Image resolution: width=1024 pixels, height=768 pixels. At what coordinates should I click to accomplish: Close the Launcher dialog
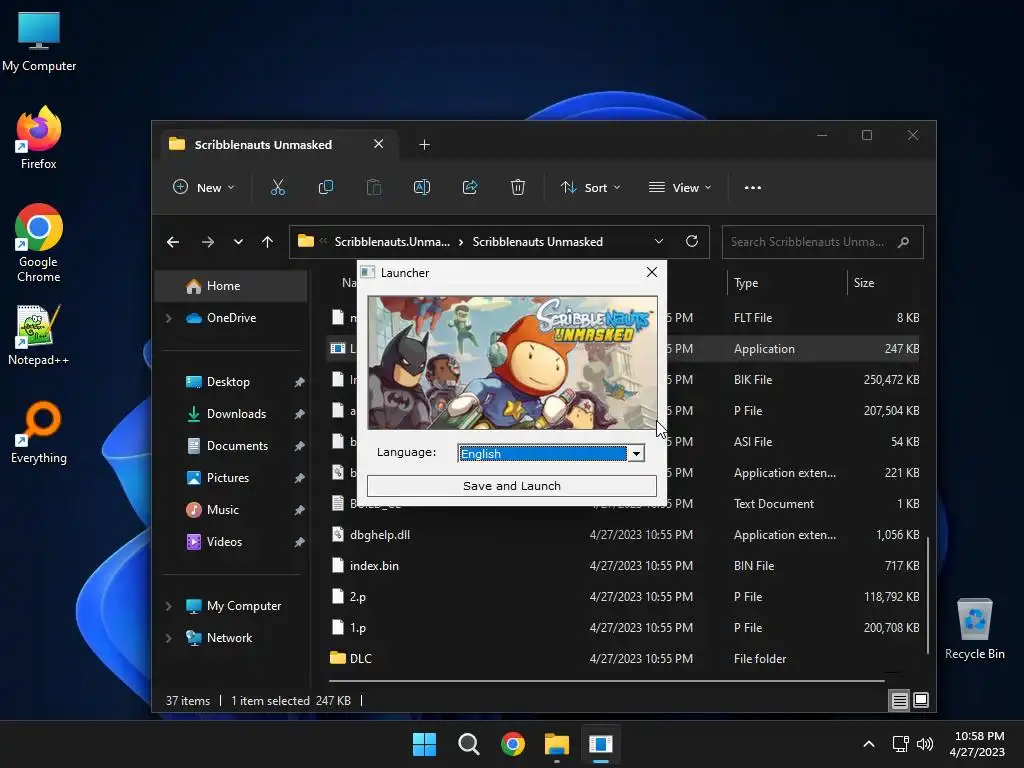tap(652, 272)
